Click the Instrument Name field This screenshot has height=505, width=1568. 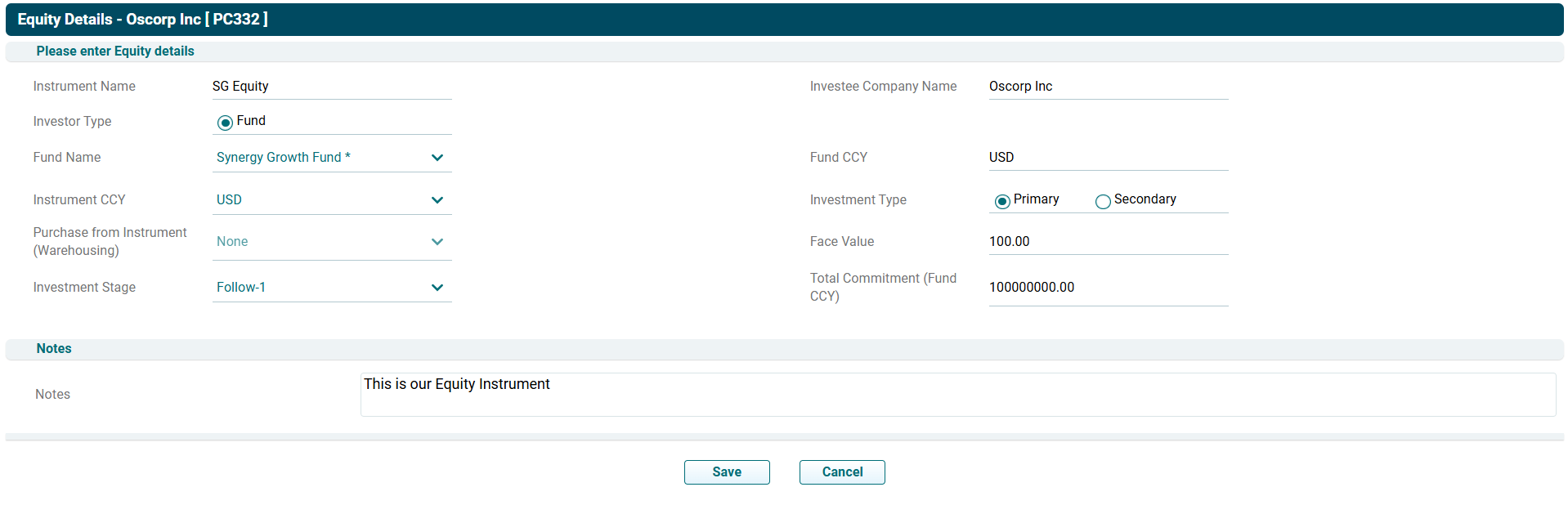pos(331,87)
